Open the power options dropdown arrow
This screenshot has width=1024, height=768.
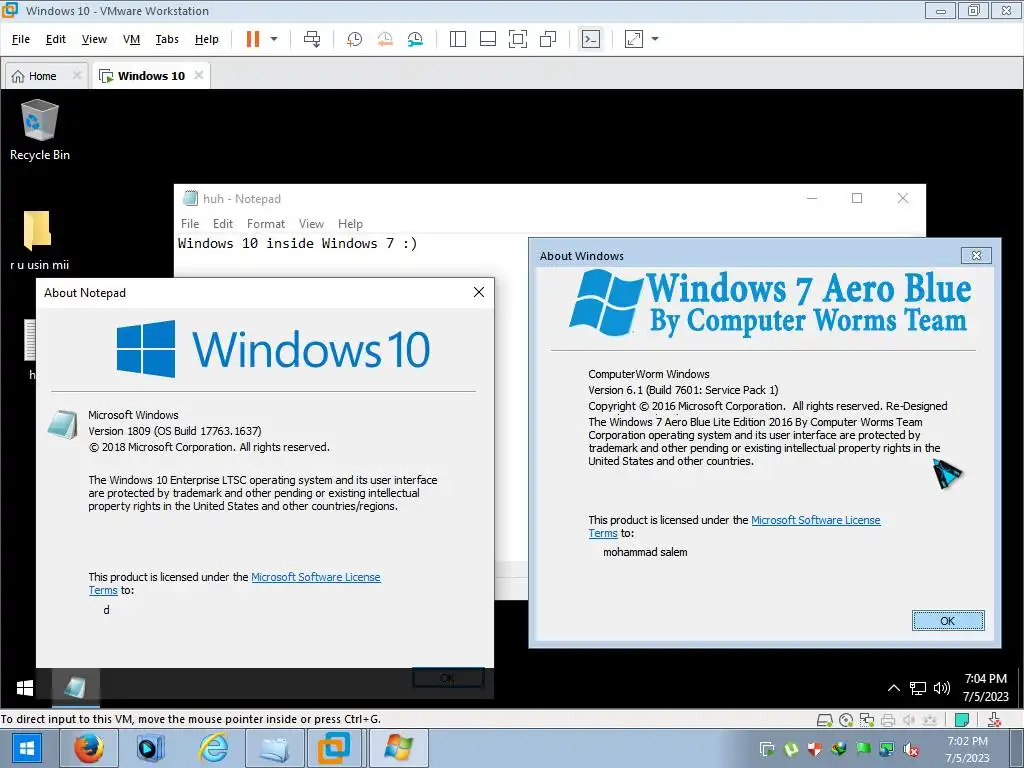pos(274,39)
